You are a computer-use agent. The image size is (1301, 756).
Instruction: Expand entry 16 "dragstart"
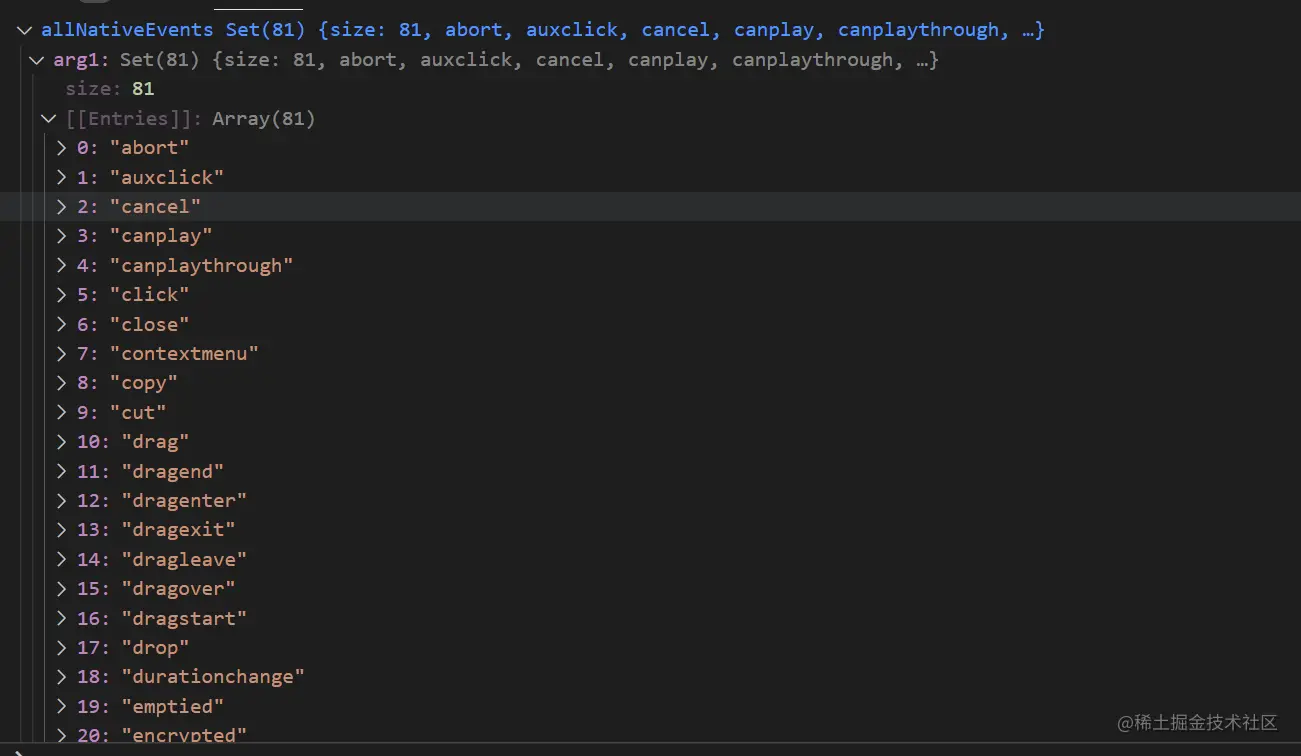pos(61,618)
